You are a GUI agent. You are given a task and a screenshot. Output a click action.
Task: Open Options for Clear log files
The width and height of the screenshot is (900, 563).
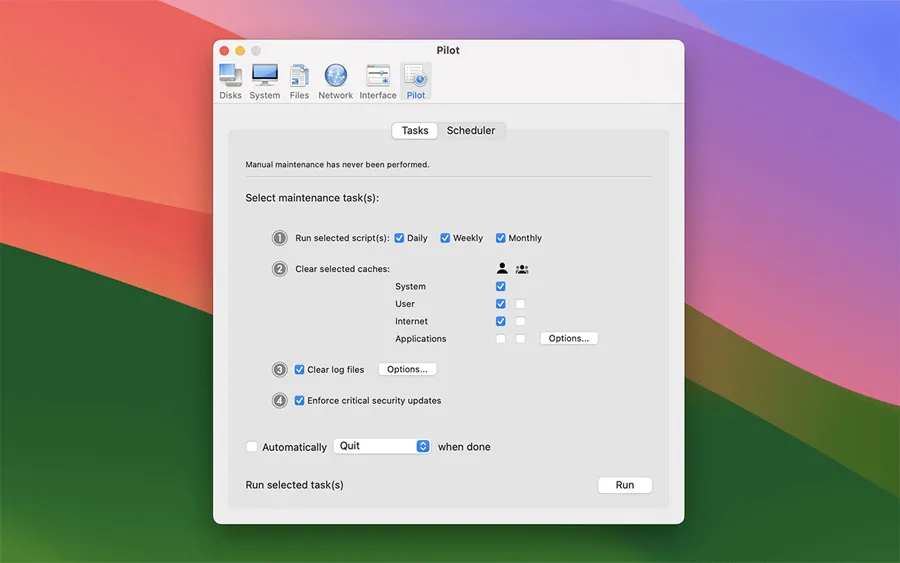click(x=407, y=370)
